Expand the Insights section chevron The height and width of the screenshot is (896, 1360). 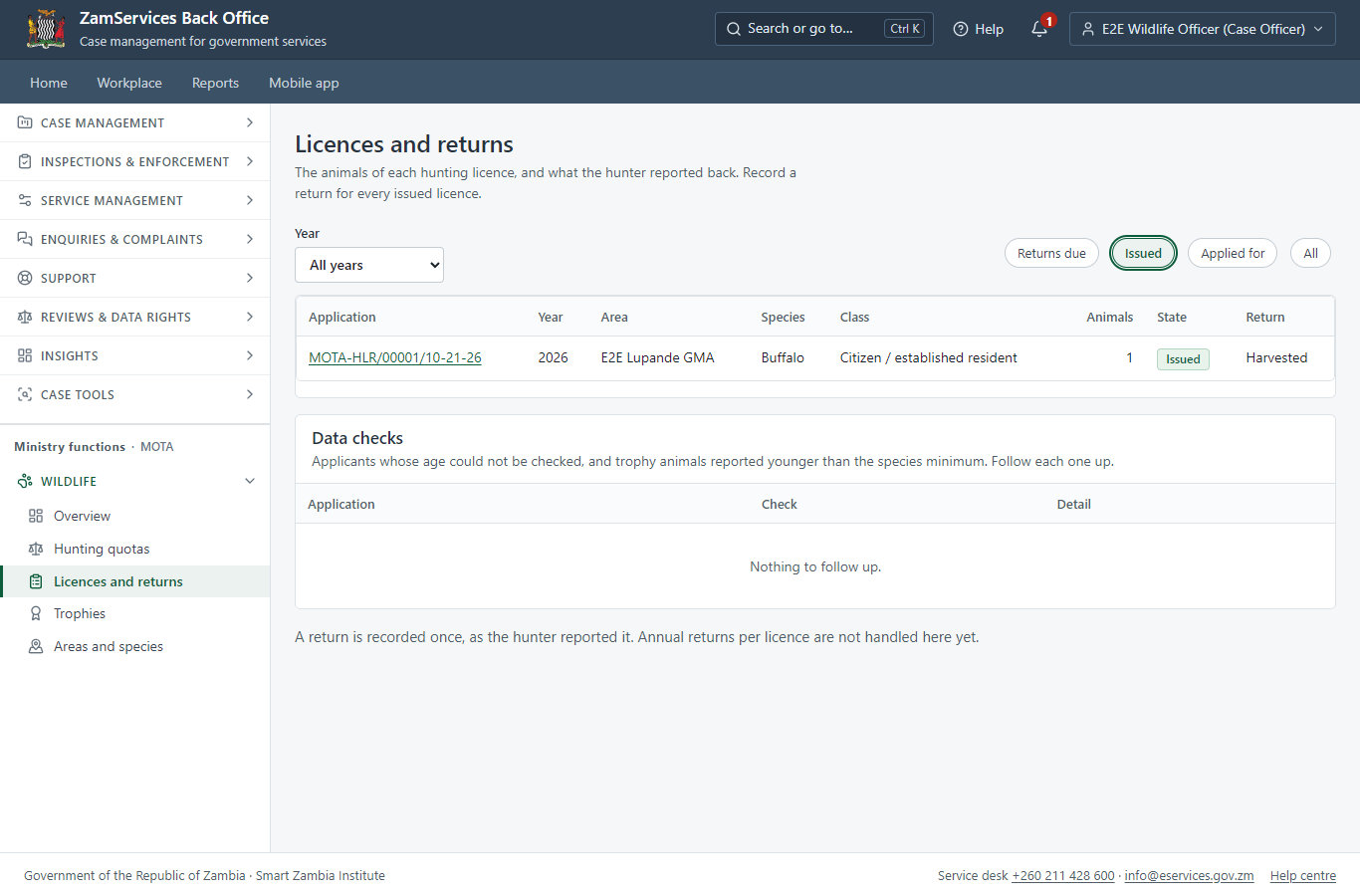(x=250, y=355)
